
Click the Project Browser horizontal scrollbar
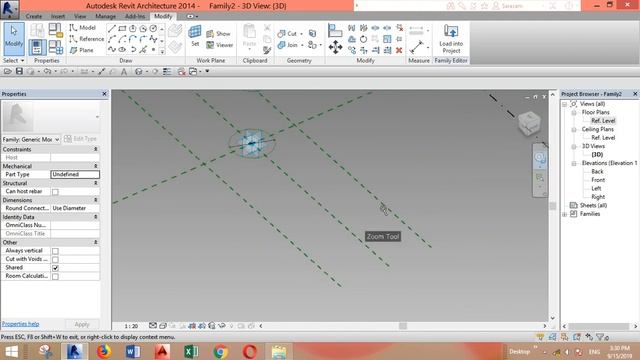[x=599, y=327]
